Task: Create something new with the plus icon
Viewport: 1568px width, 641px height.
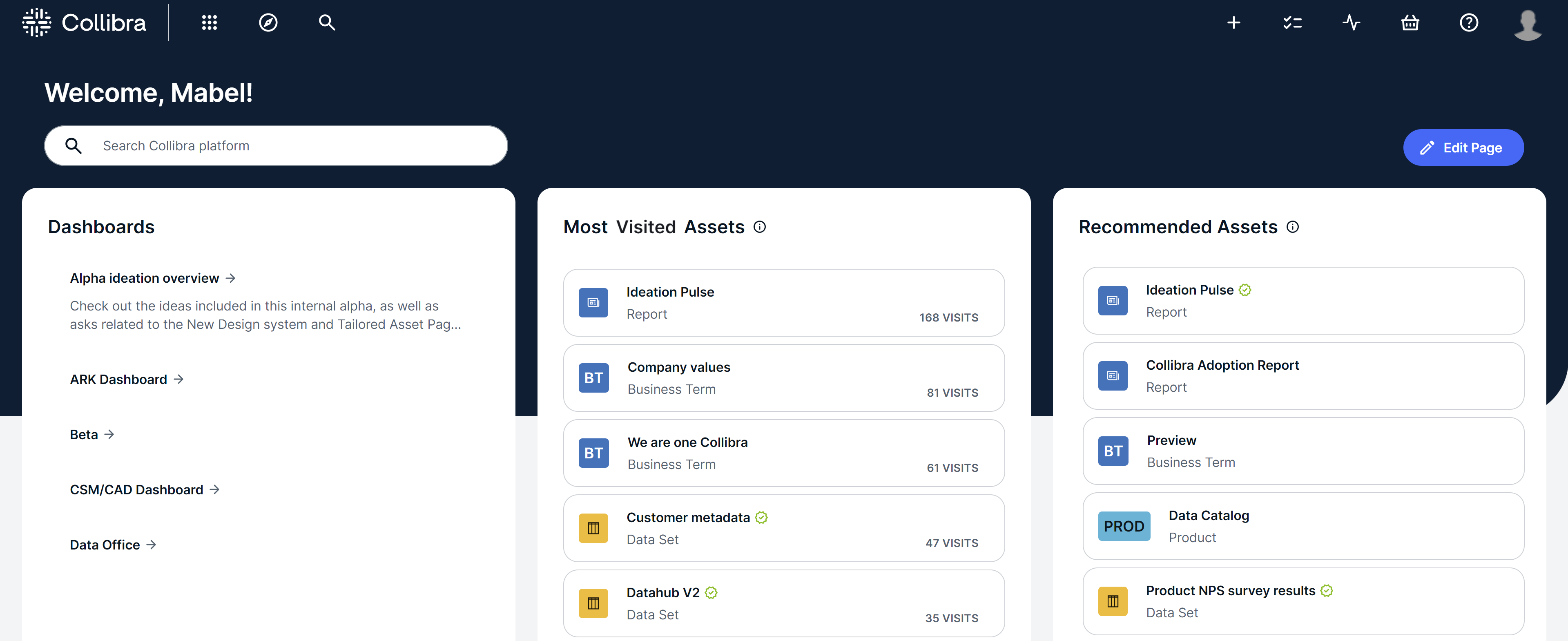Action: (x=1234, y=22)
